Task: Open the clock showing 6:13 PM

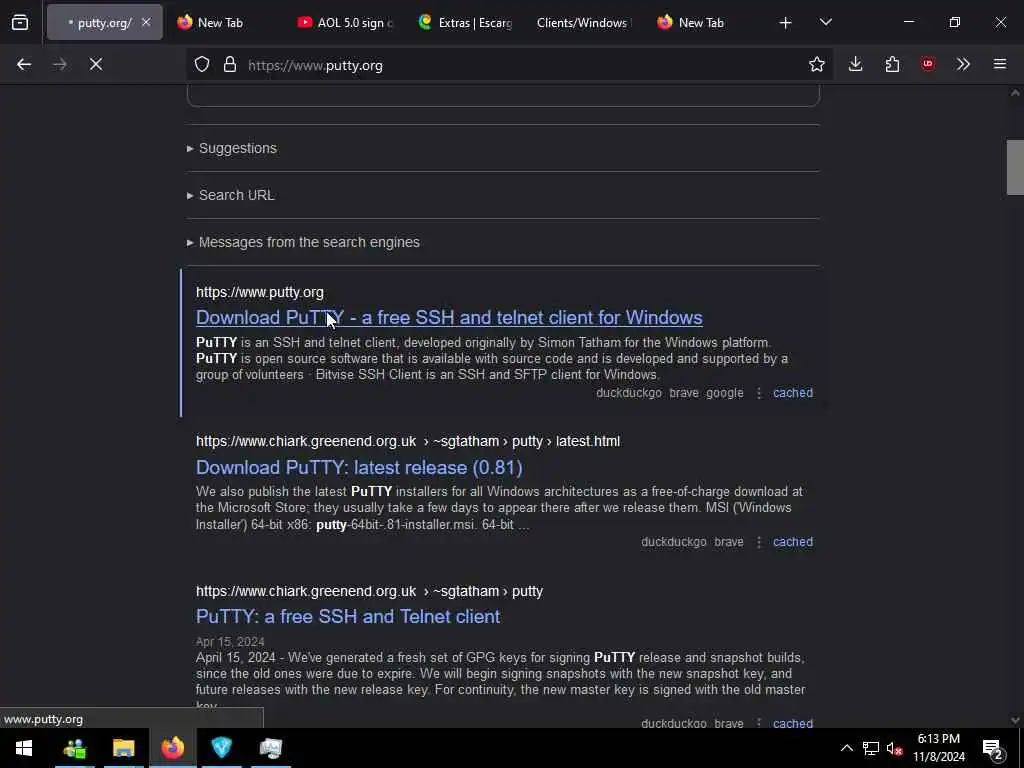Action: point(938,748)
